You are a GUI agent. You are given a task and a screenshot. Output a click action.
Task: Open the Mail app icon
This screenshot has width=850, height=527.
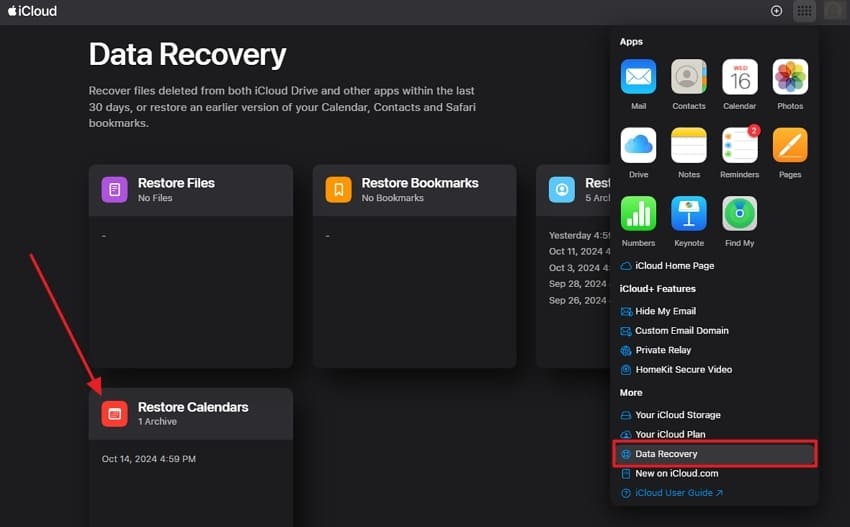pos(638,77)
